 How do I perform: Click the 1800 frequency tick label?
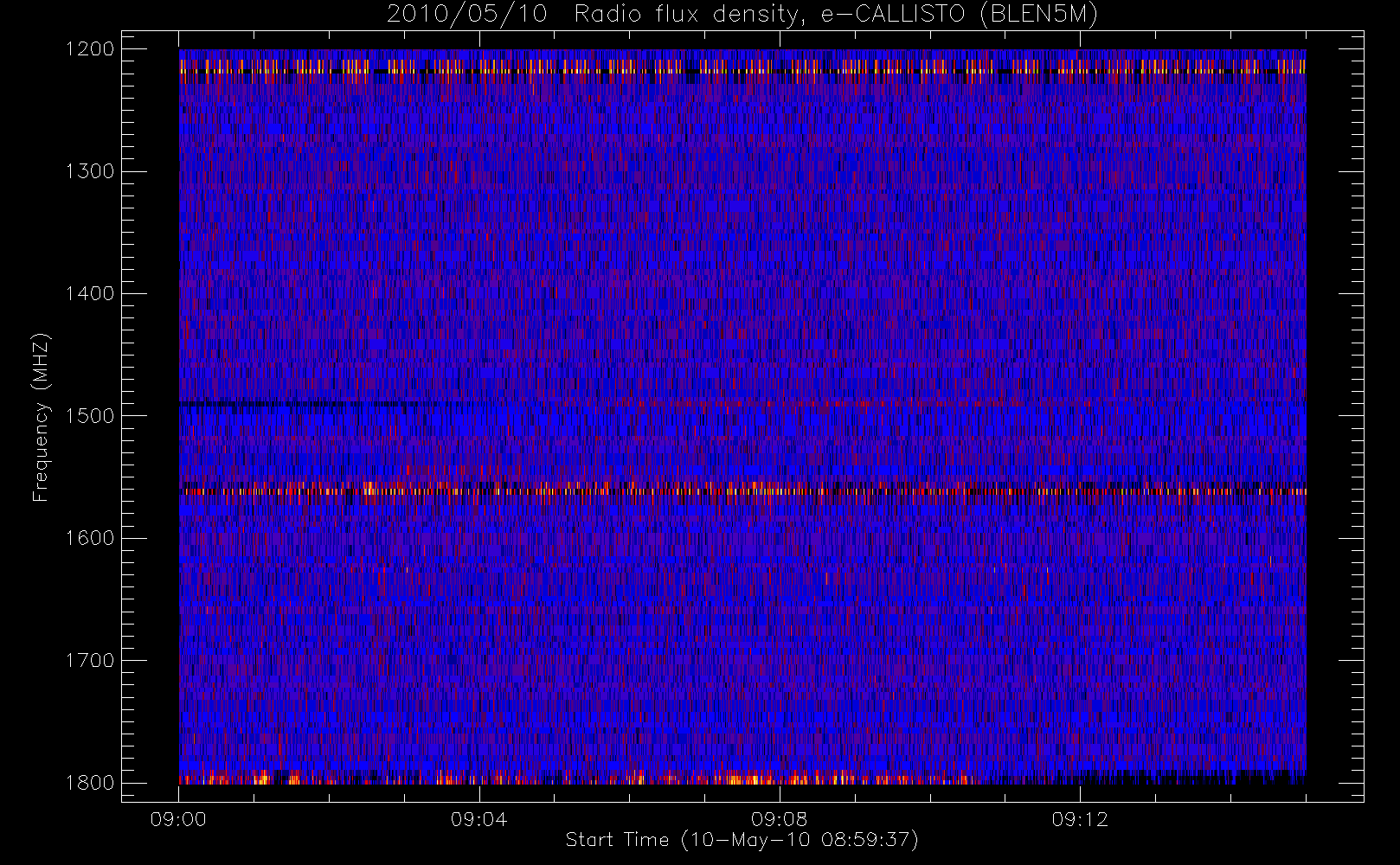(x=90, y=783)
